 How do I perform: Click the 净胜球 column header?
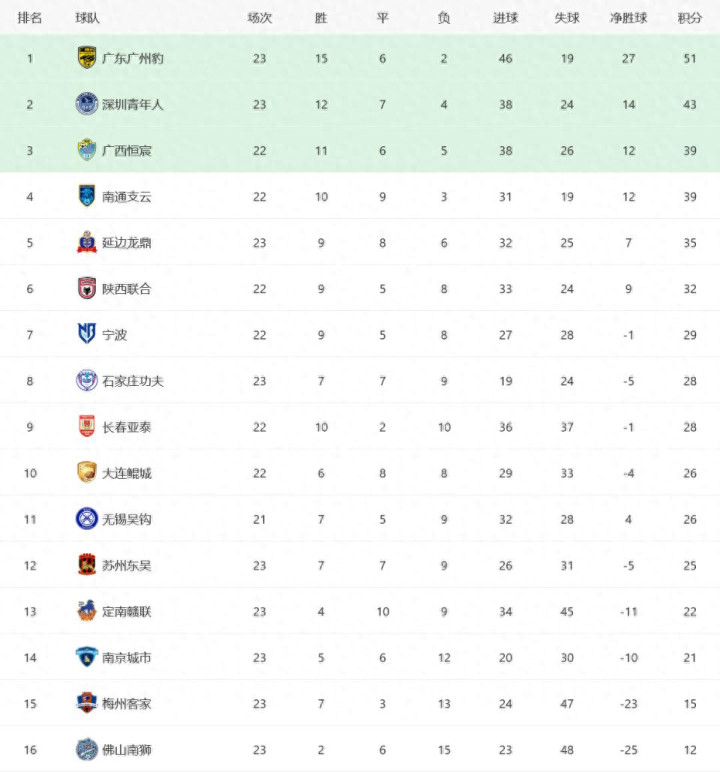pyautogui.click(x=628, y=18)
